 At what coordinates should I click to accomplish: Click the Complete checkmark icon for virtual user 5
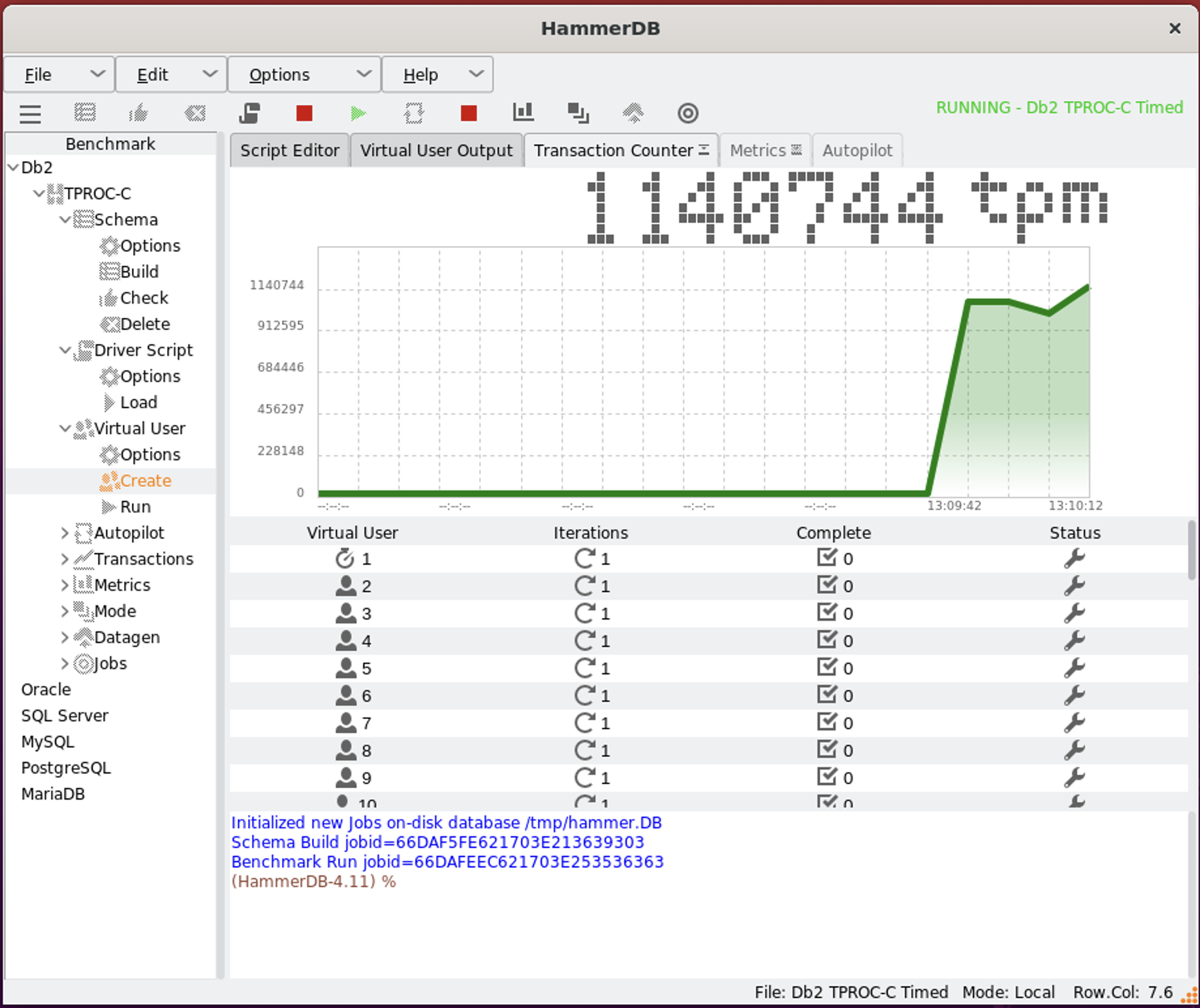point(827,667)
